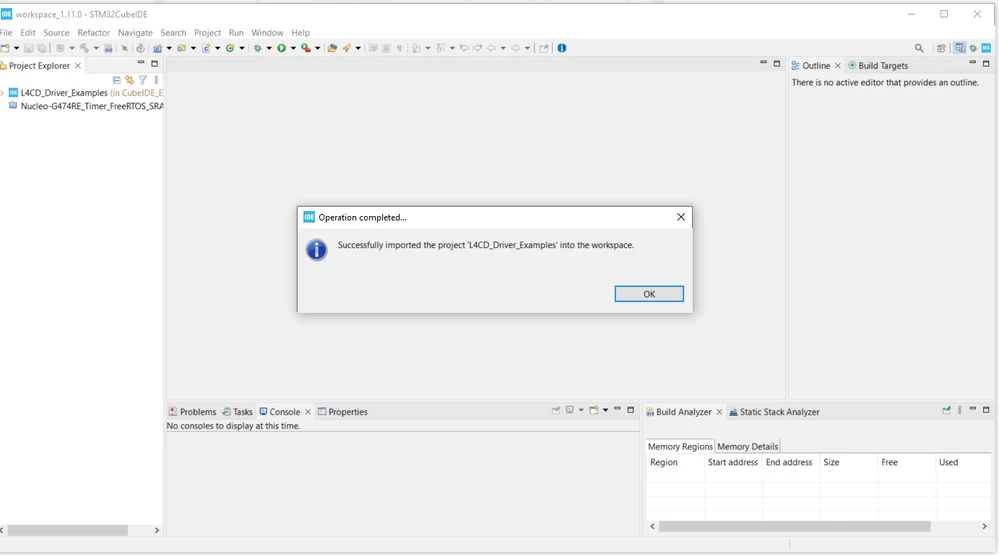Click the New C Source File icon

click(x=206, y=48)
